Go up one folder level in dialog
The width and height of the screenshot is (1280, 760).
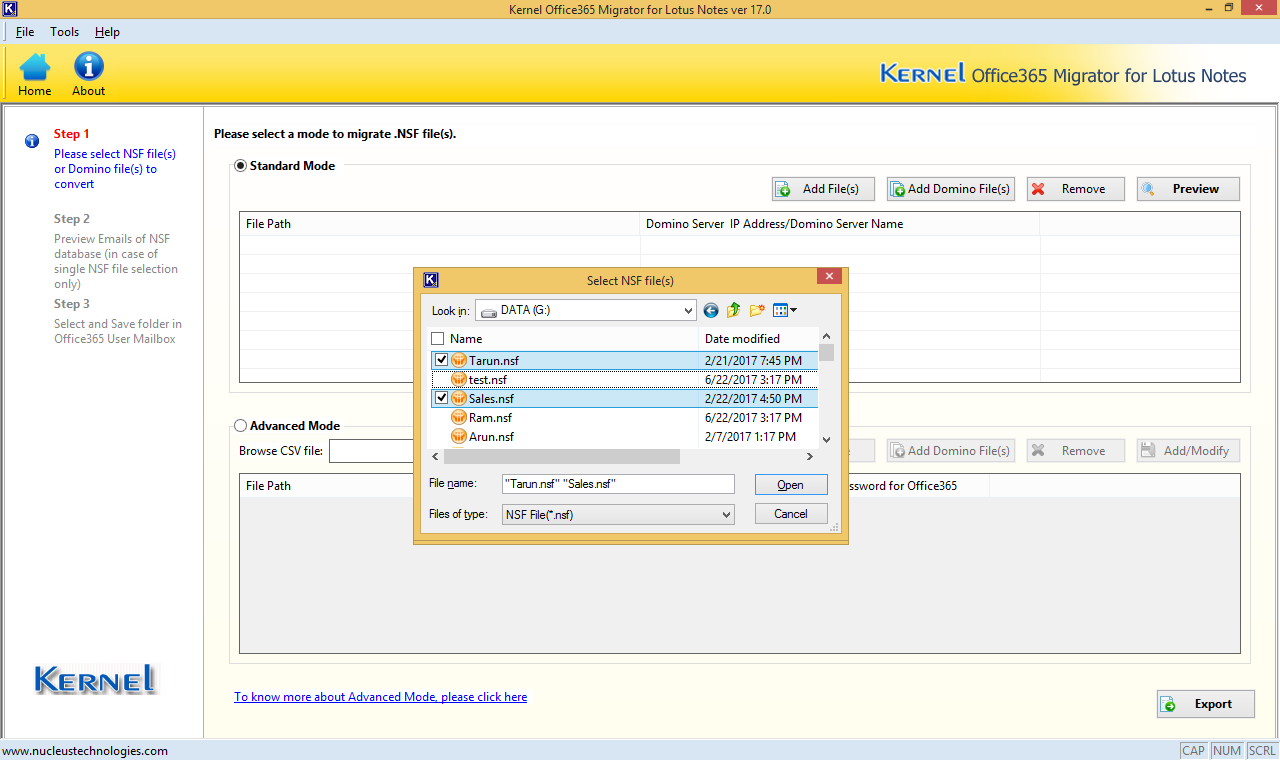point(734,310)
